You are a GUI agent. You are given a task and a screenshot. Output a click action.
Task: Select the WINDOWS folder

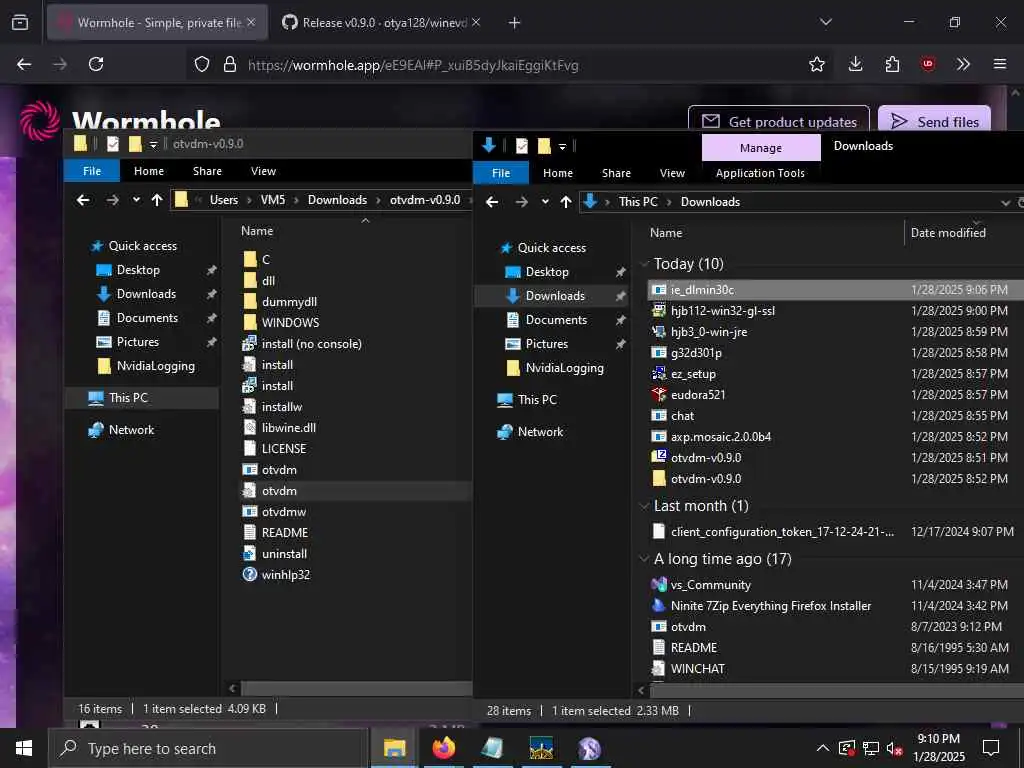pos(290,323)
